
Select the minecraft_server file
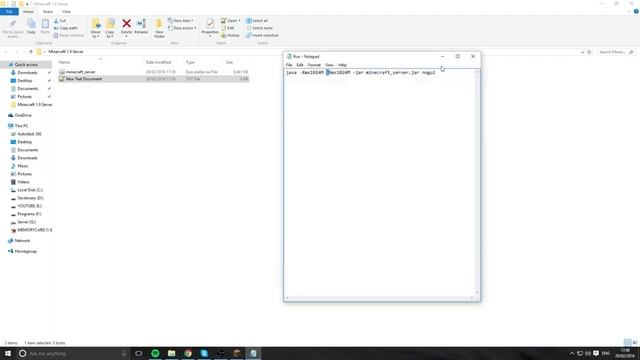pos(153,72)
